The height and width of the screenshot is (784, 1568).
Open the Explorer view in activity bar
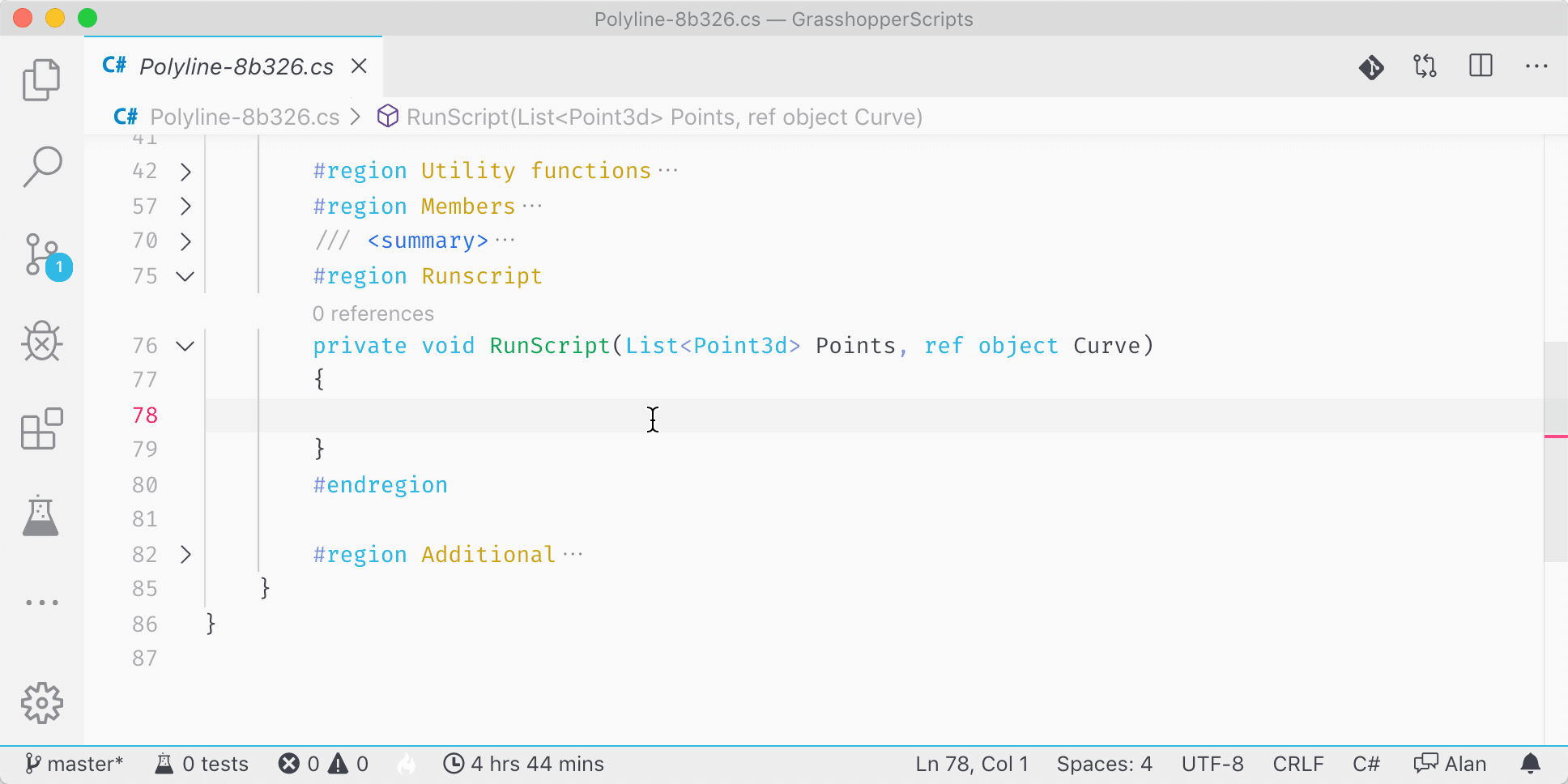(41, 79)
